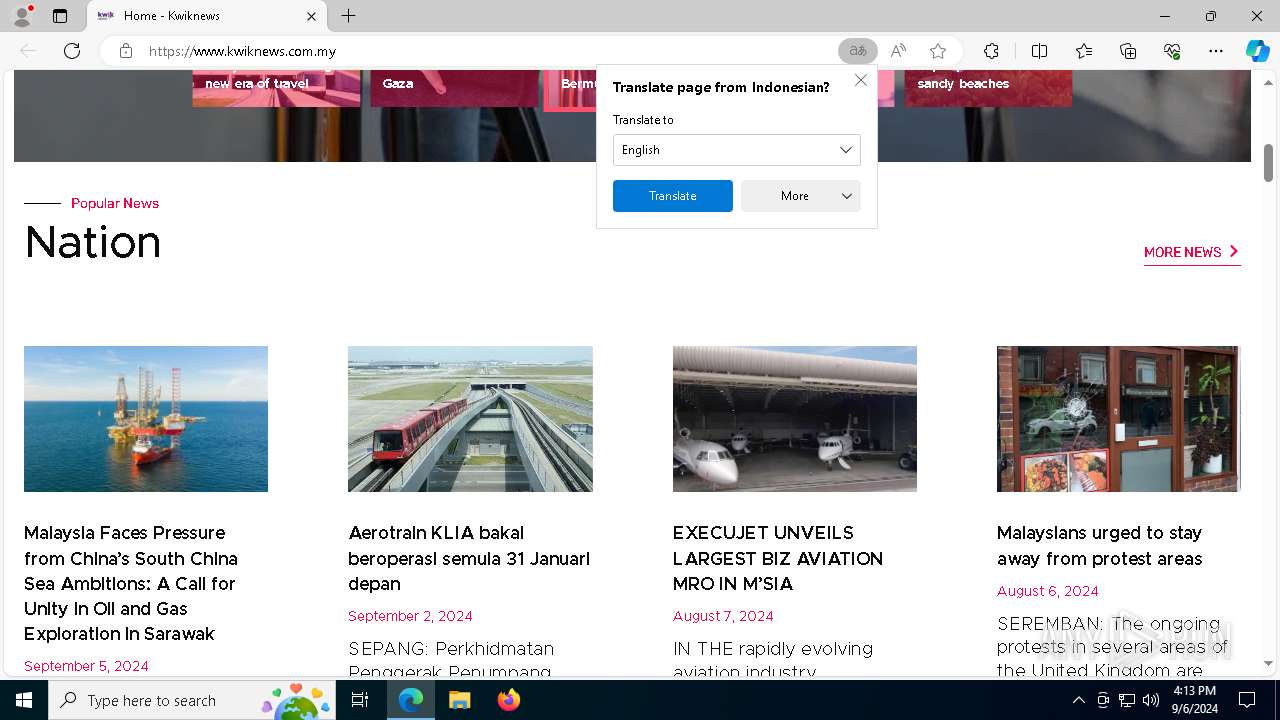The height and width of the screenshot is (720, 1280).
Task: Click the page vertical scrollbar thumb
Action: tap(1268, 163)
